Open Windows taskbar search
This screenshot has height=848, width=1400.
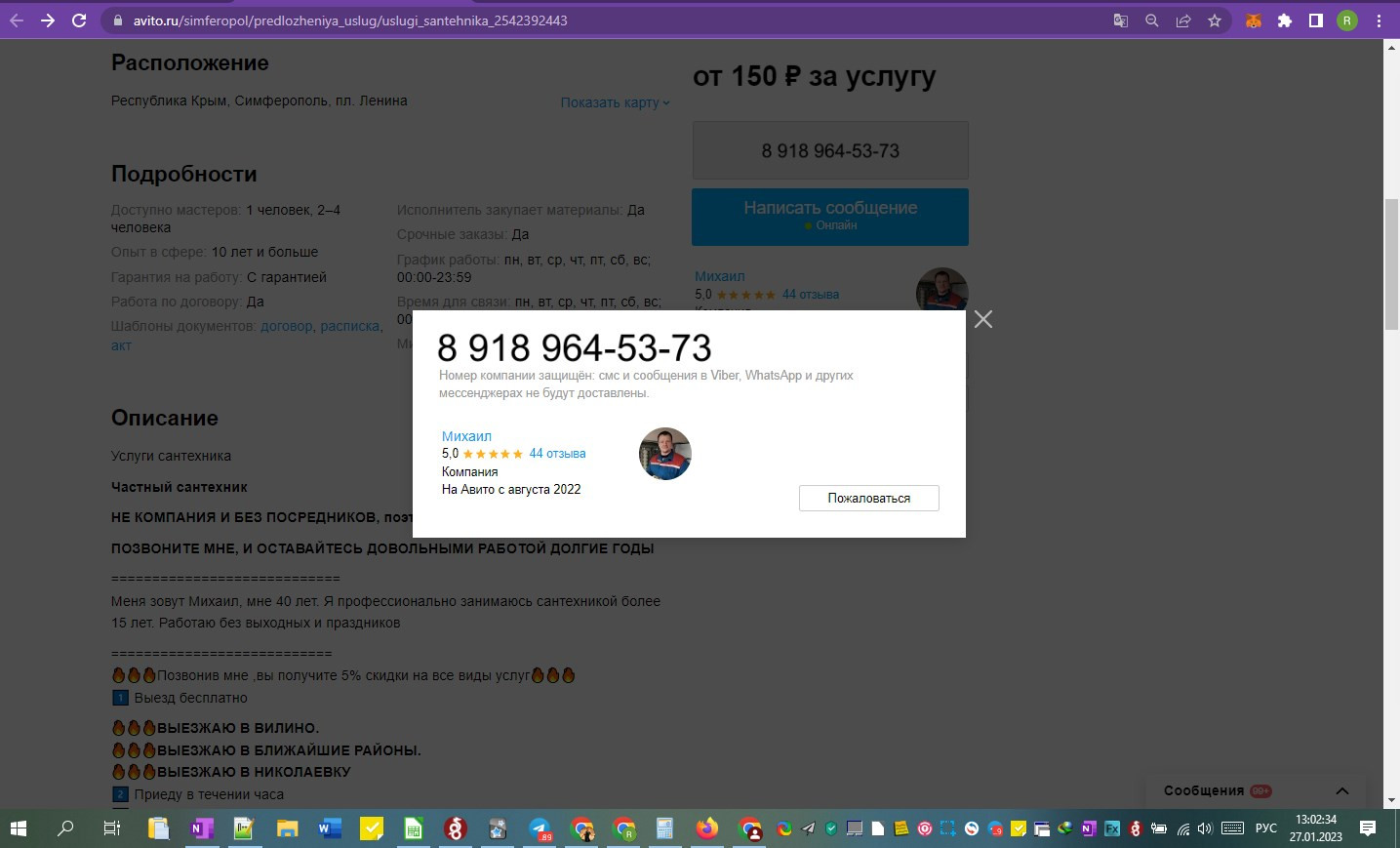[65, 828]
